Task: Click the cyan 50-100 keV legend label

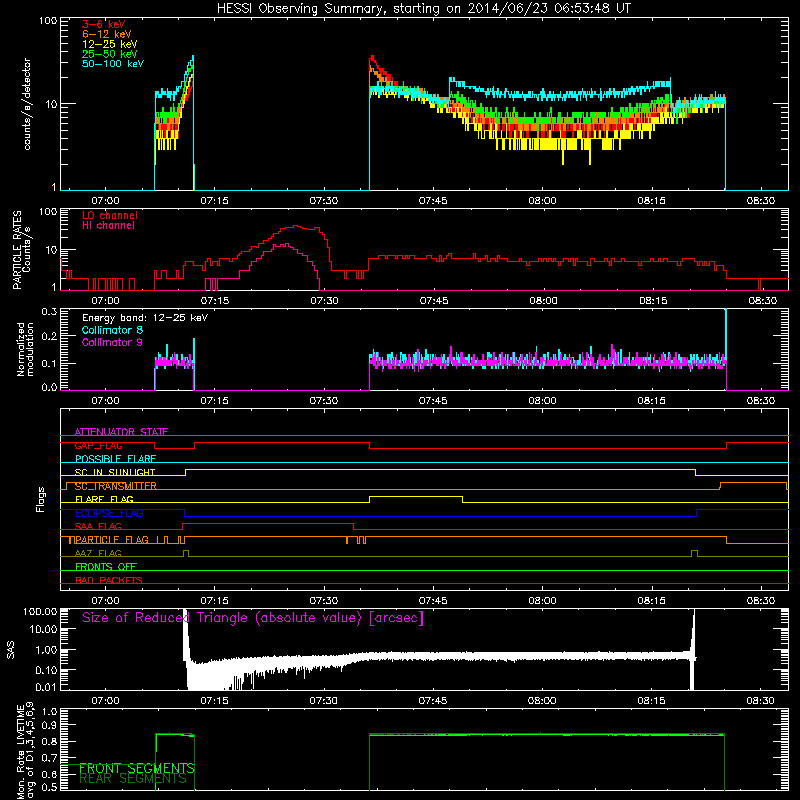Action: coord(113,64)
